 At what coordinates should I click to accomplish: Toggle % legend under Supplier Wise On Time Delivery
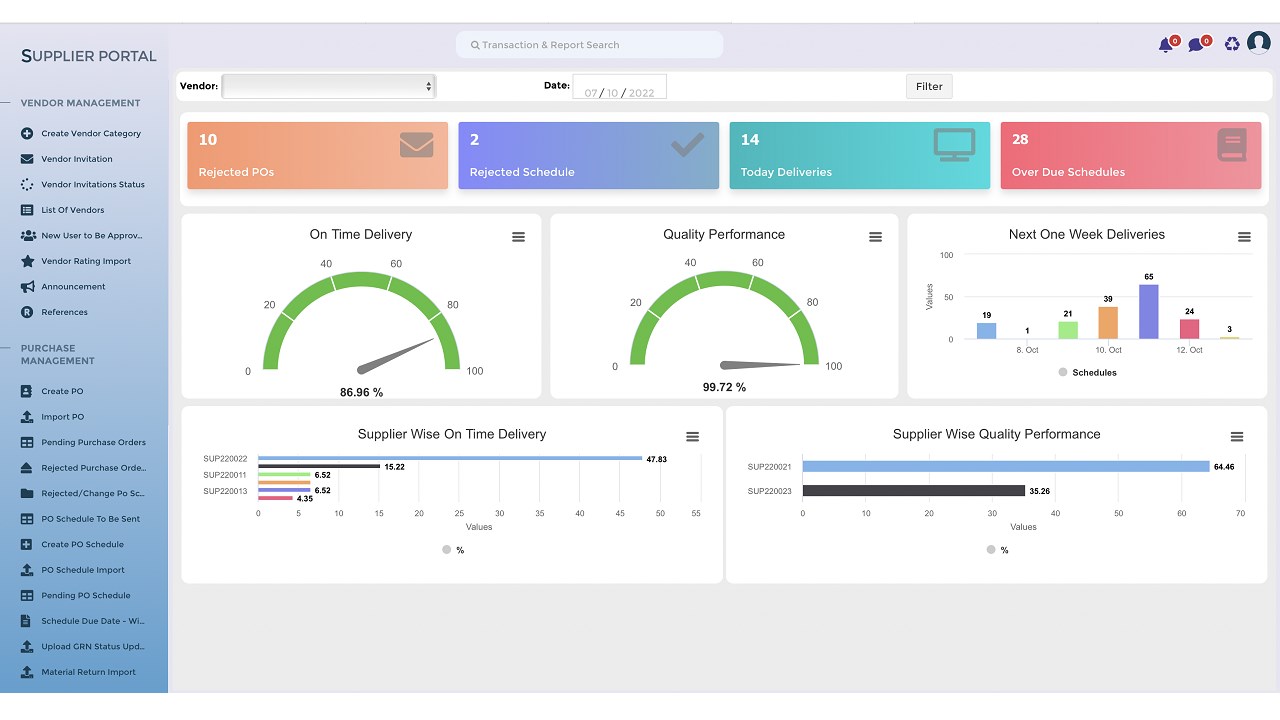(x=453, y=550)
